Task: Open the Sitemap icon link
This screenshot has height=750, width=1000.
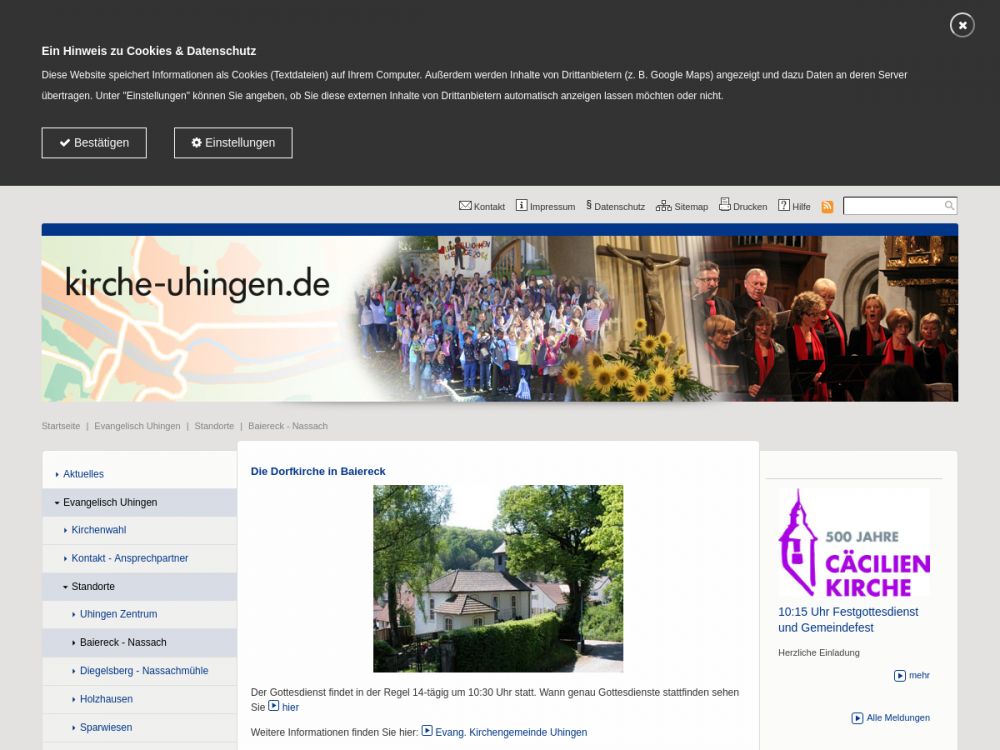Action: click(681, 206)
